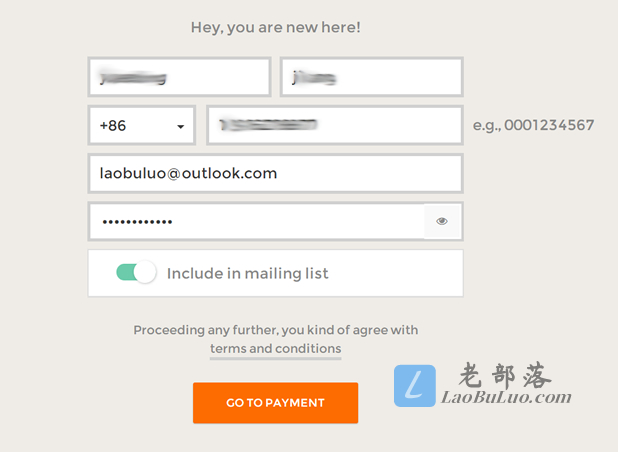Open the terms and conditions link
The image size is (618, 452).
point(275,348)
